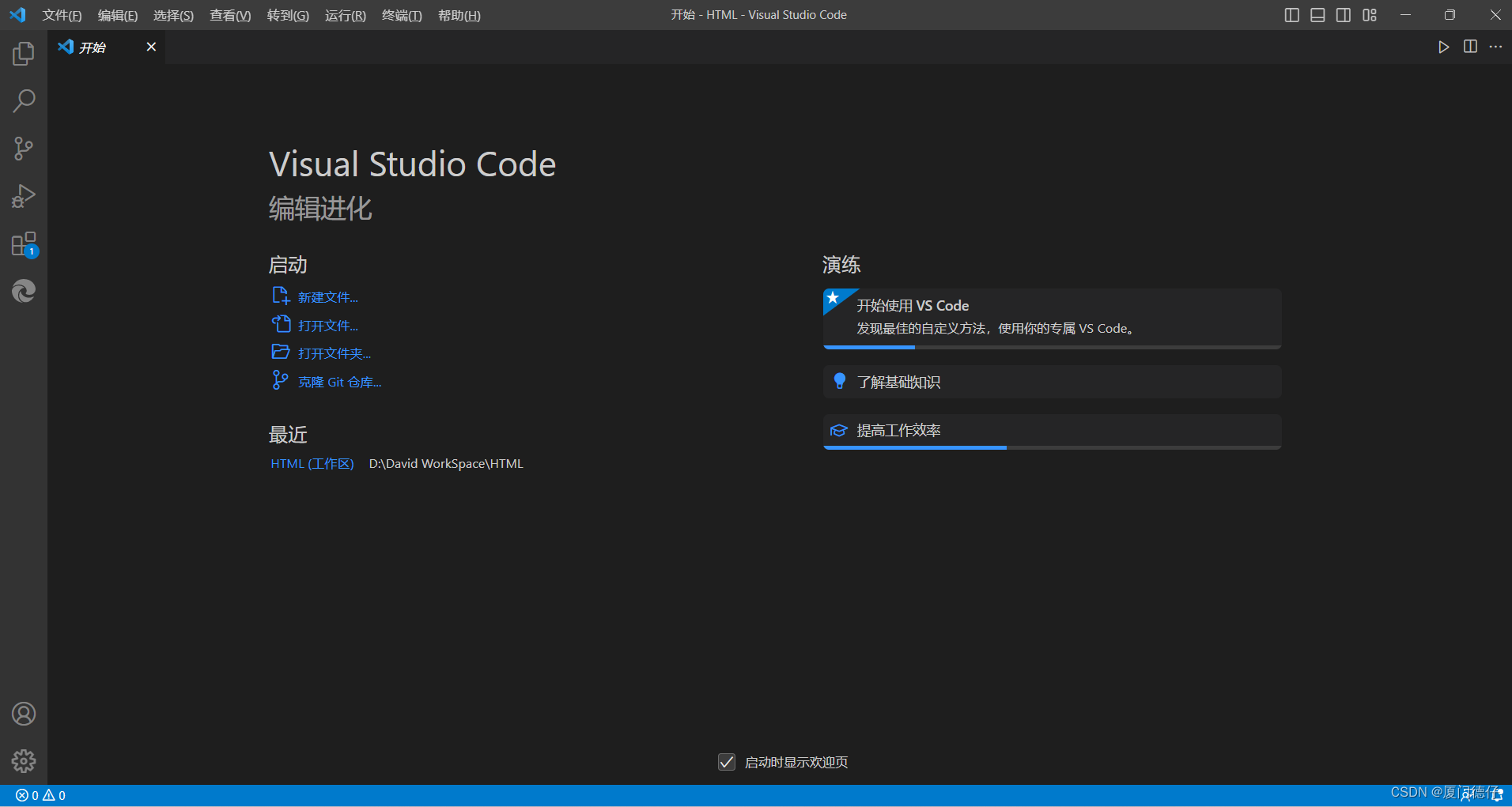The image size is (1512, 807).
Task: Click the 新建文件... link
Action: point(328,297)
